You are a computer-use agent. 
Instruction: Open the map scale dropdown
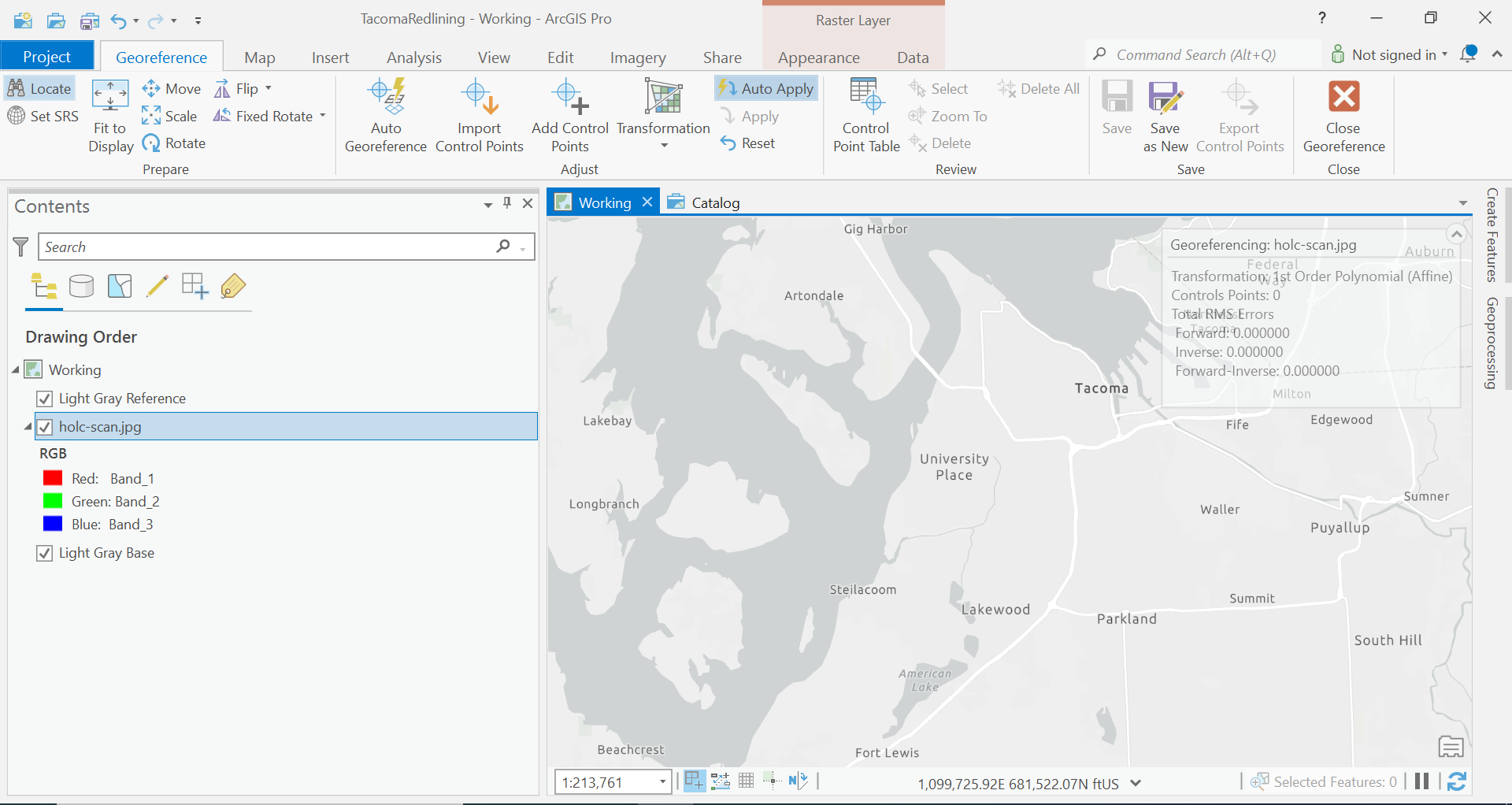tap(663, 782)
